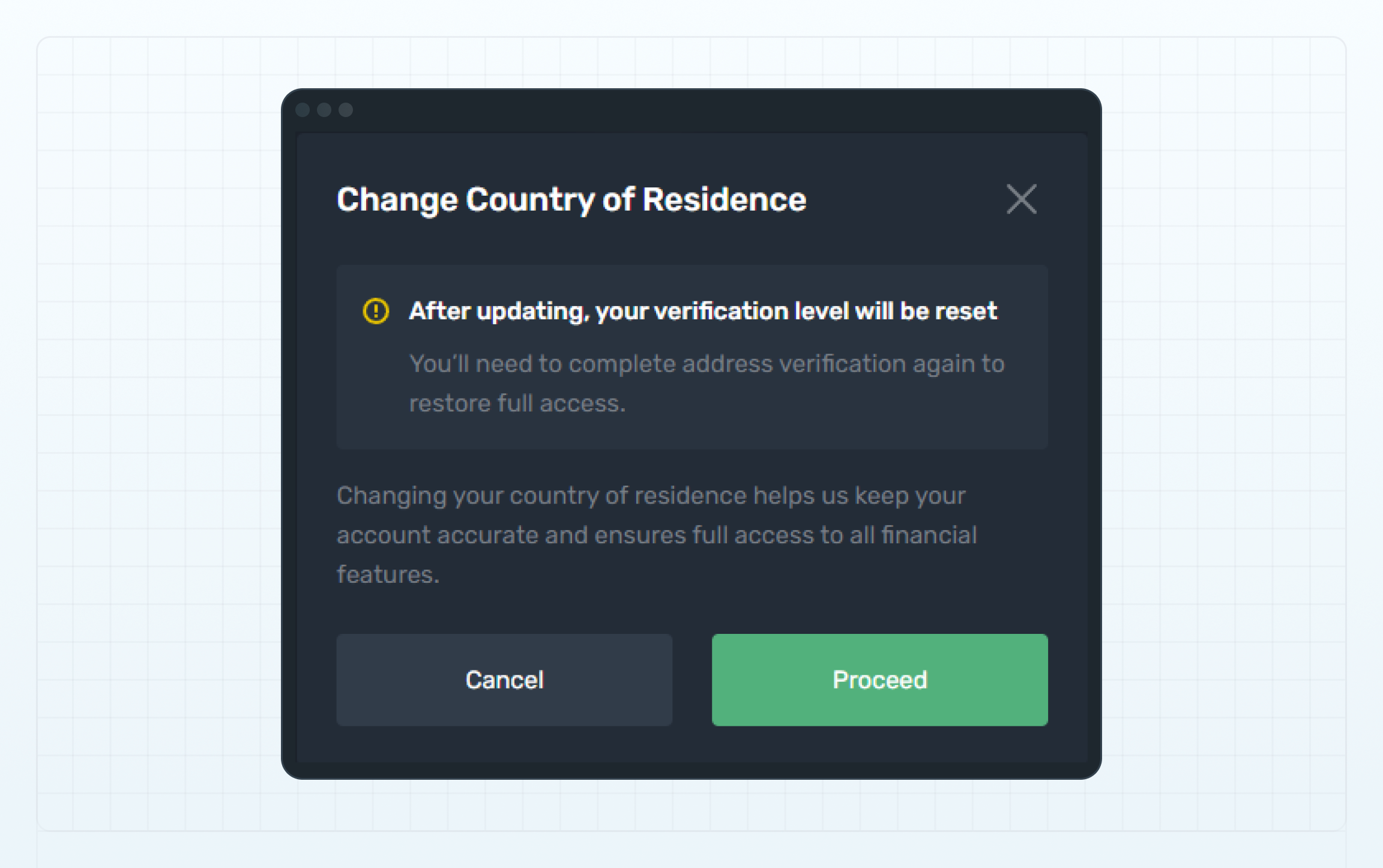Click the green traffic light dot
The image size is (1383, 868).
coord(345,109)
